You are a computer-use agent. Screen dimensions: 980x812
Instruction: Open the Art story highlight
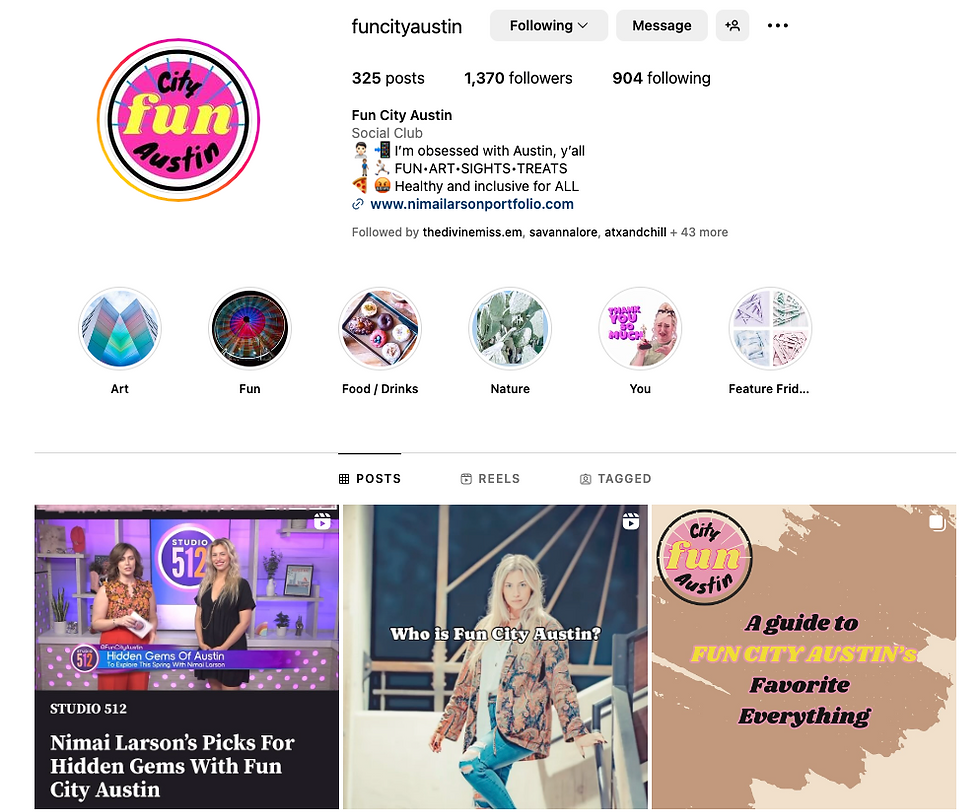click(119, 328)
